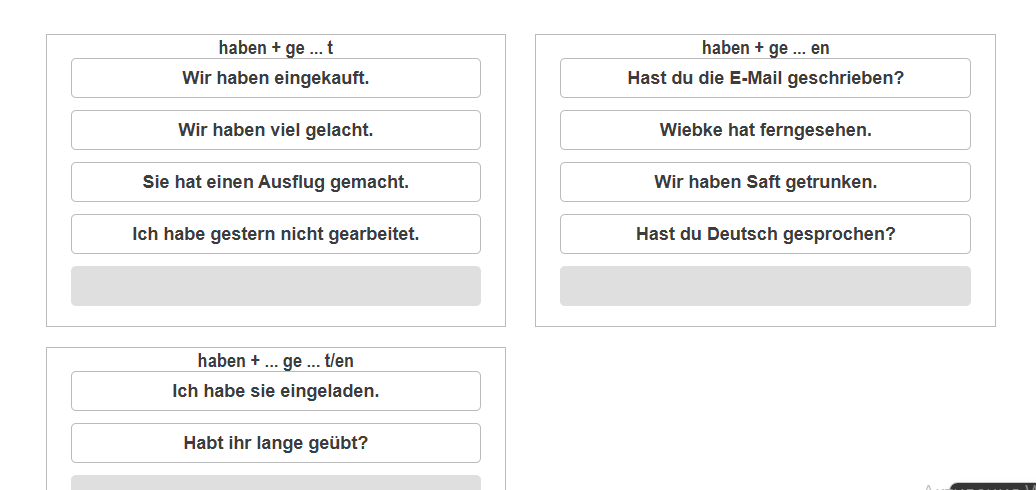
Task: Click the empty gray slot under 'gearbeitet' card
Action: click(x=276, y=286)
